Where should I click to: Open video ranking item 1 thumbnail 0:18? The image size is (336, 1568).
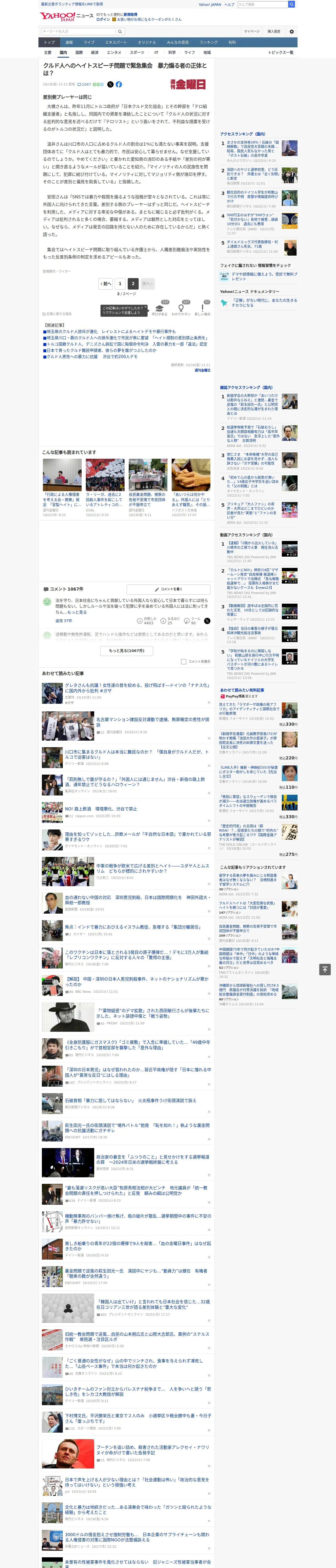click(x=289, y=549)
